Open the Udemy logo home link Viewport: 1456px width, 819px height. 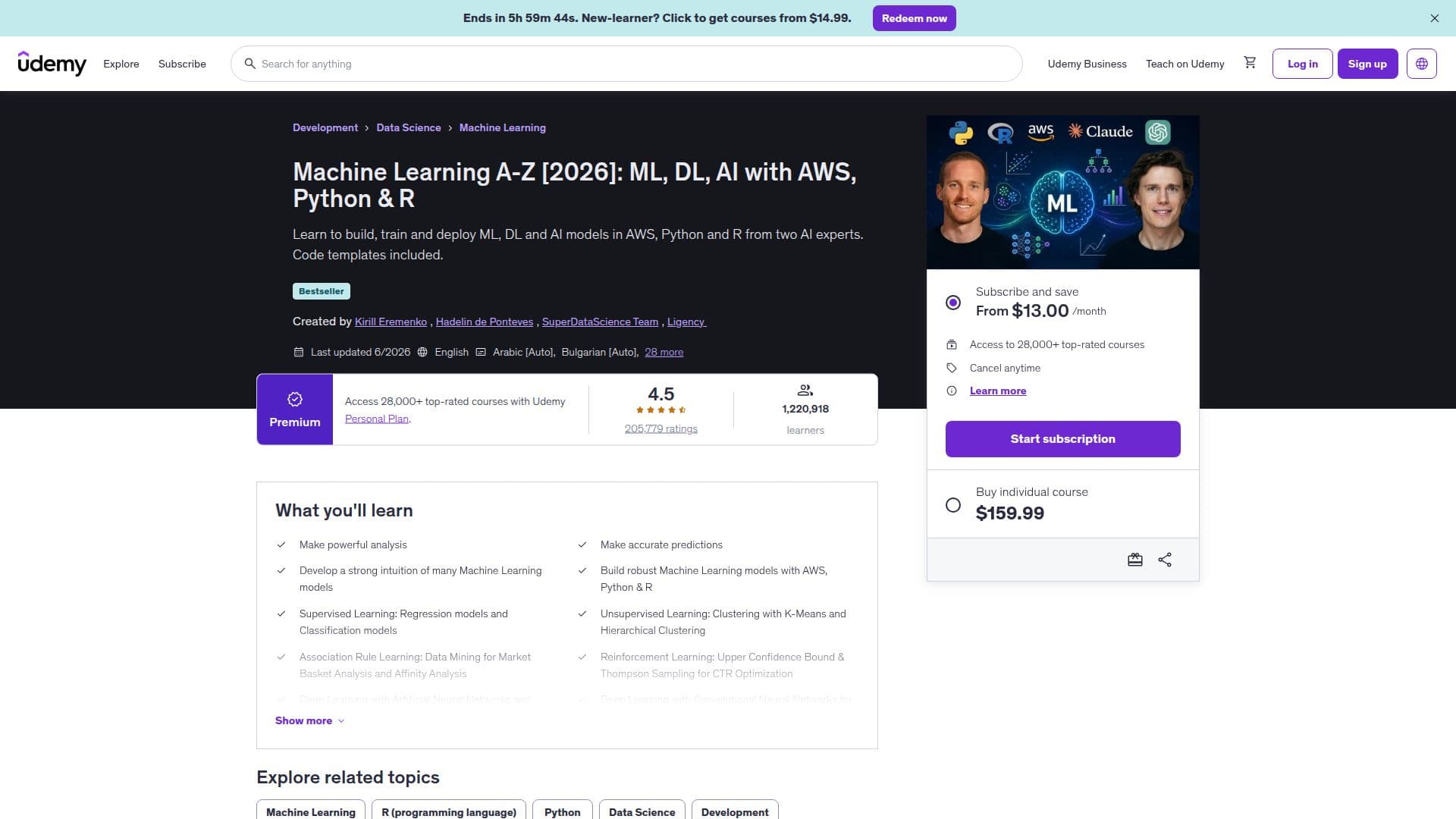(x=52, y=64)
